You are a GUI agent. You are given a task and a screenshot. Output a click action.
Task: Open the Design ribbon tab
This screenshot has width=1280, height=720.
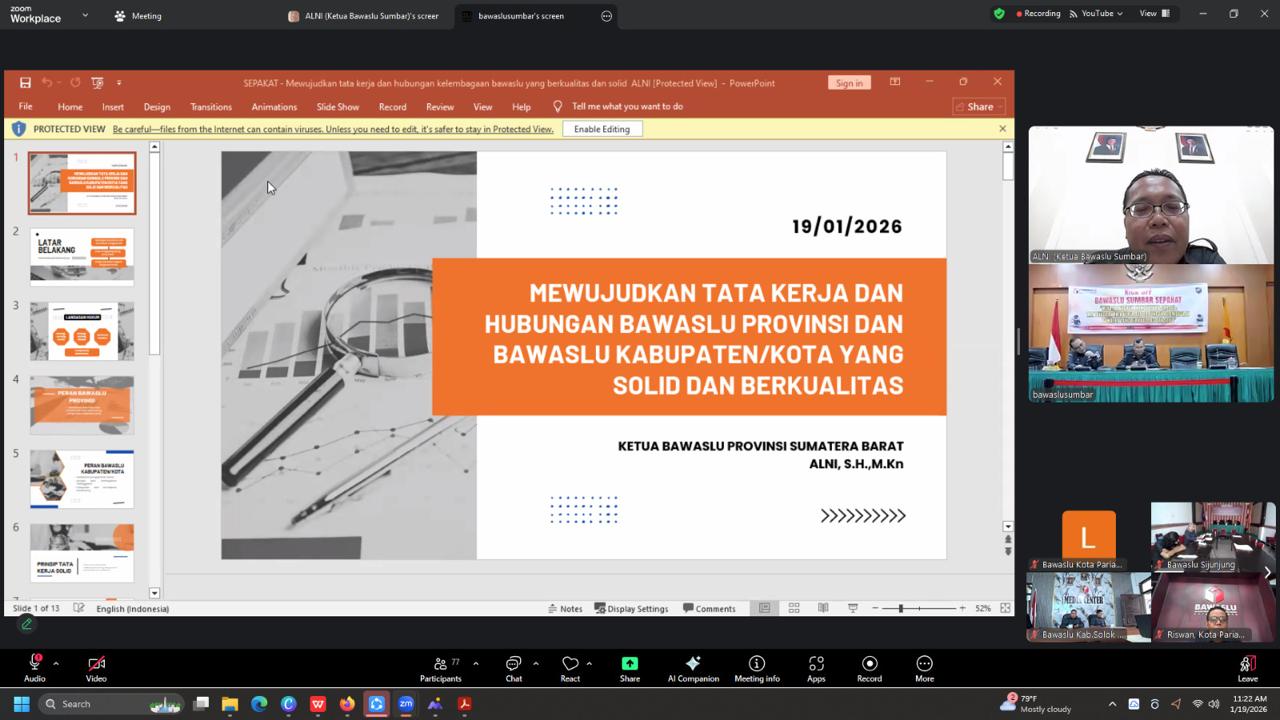coord(157,107)
